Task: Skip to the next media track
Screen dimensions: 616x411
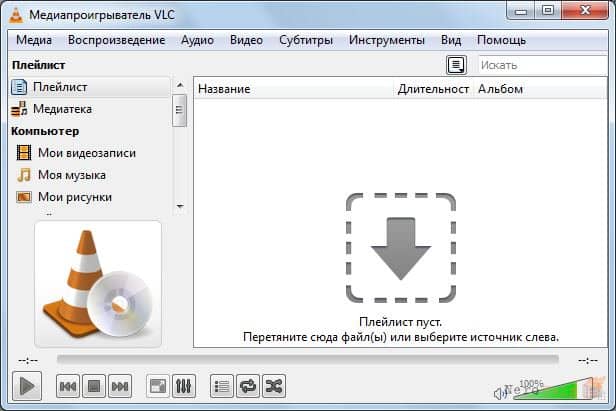Action: pyautogui.click(x=120, y=386)
